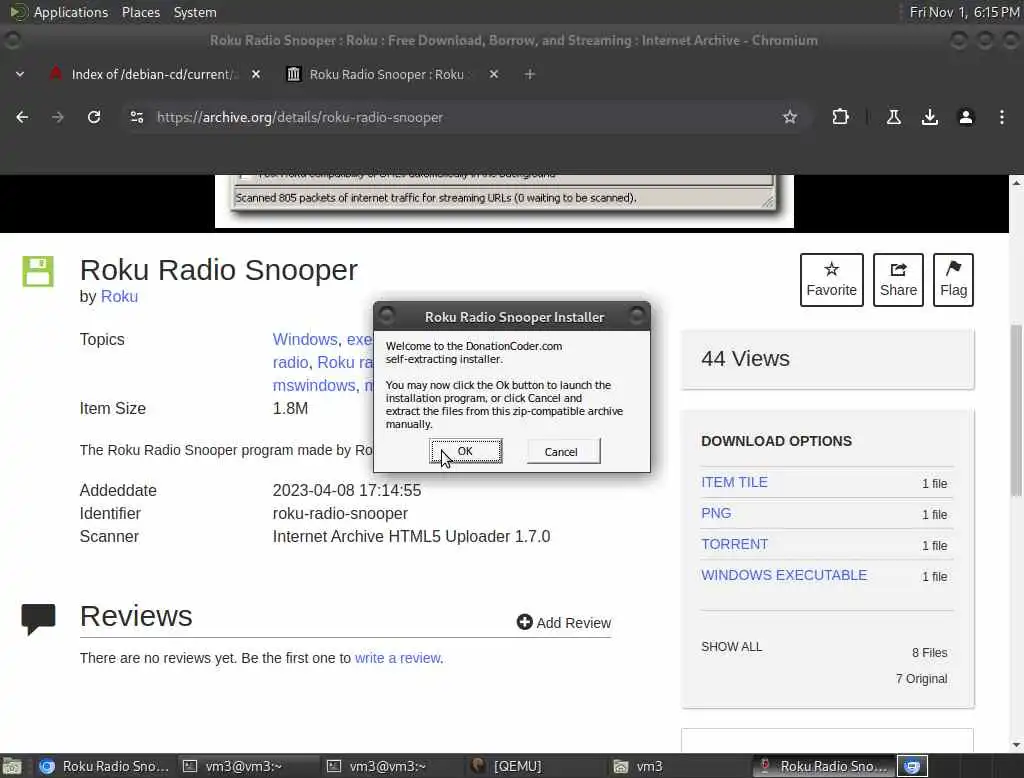Click Cancel in the installer dialog
Viewport: 1024px width, 778px height.
[562, 451]
